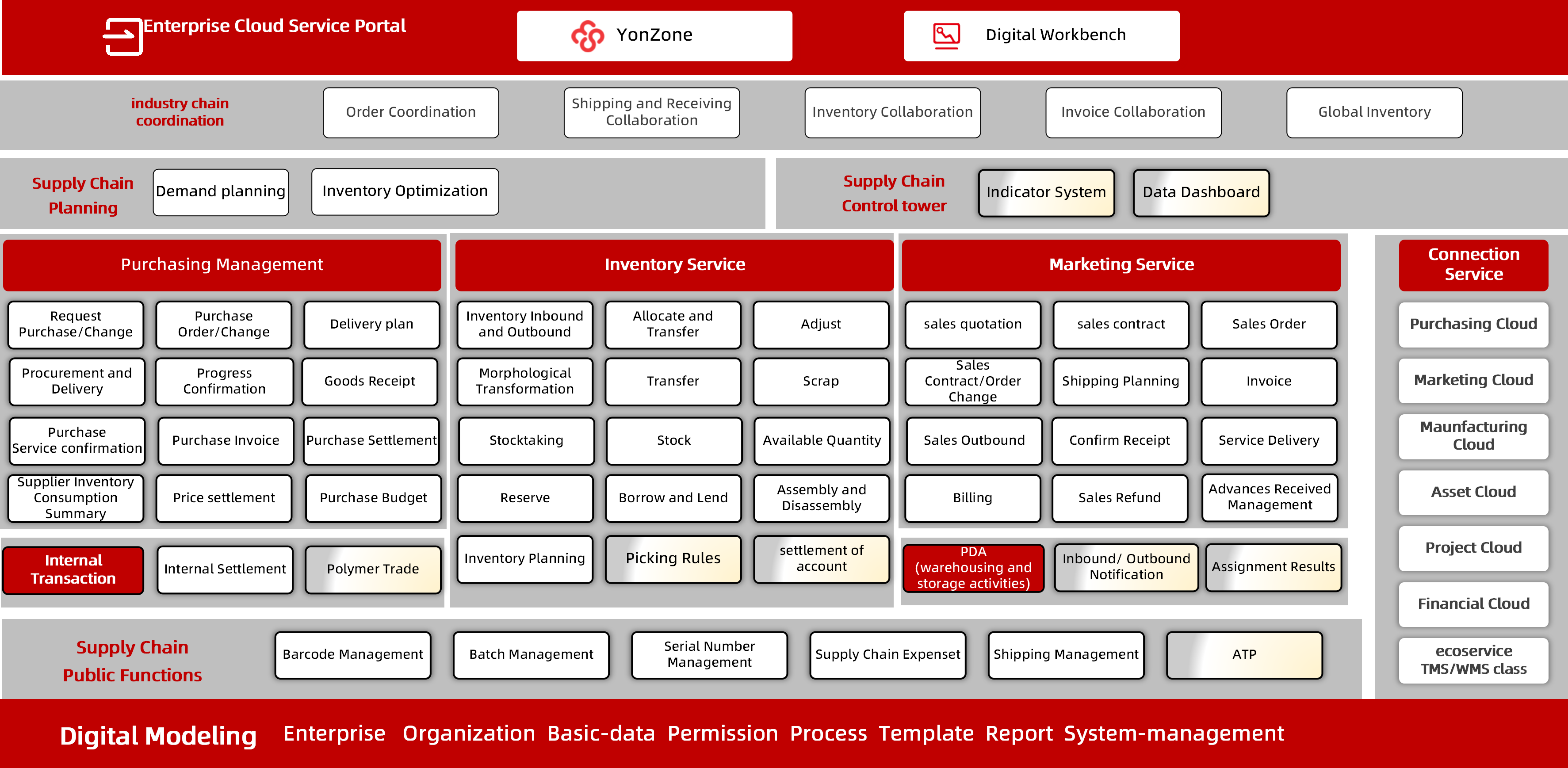Select the Inventory Service header

(x=674, y=265)
